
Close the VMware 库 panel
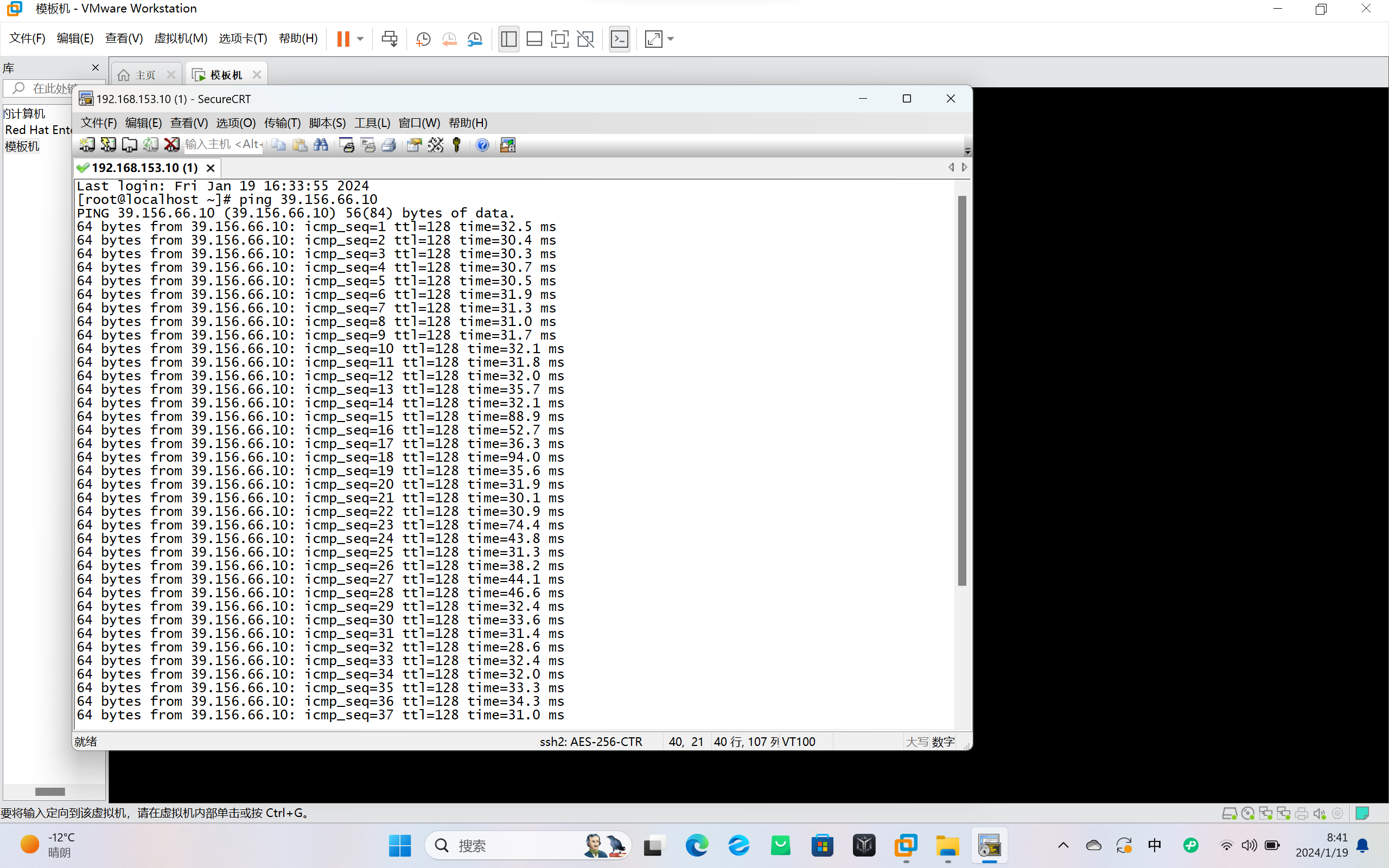95,68
